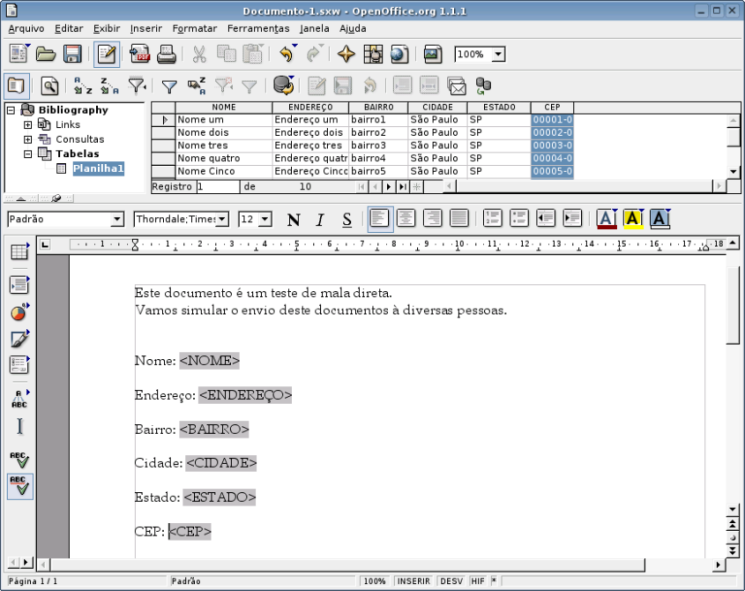Toggle Bold formatting N button
The width and height of the screenshot is (745, 591).
click(x=294, y=219)
